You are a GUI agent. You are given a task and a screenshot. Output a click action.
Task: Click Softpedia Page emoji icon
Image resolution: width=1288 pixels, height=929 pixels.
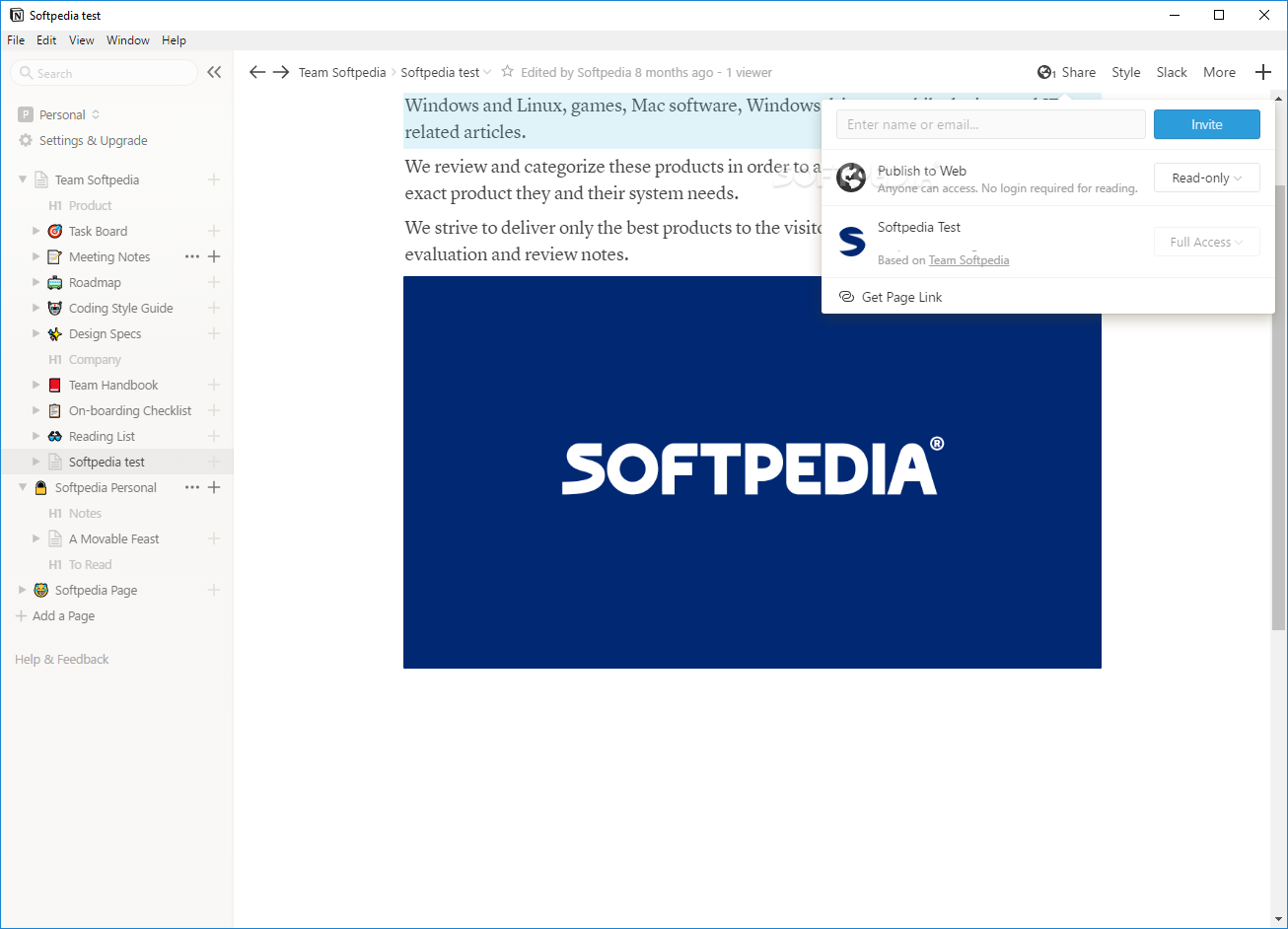coord(41,590)
